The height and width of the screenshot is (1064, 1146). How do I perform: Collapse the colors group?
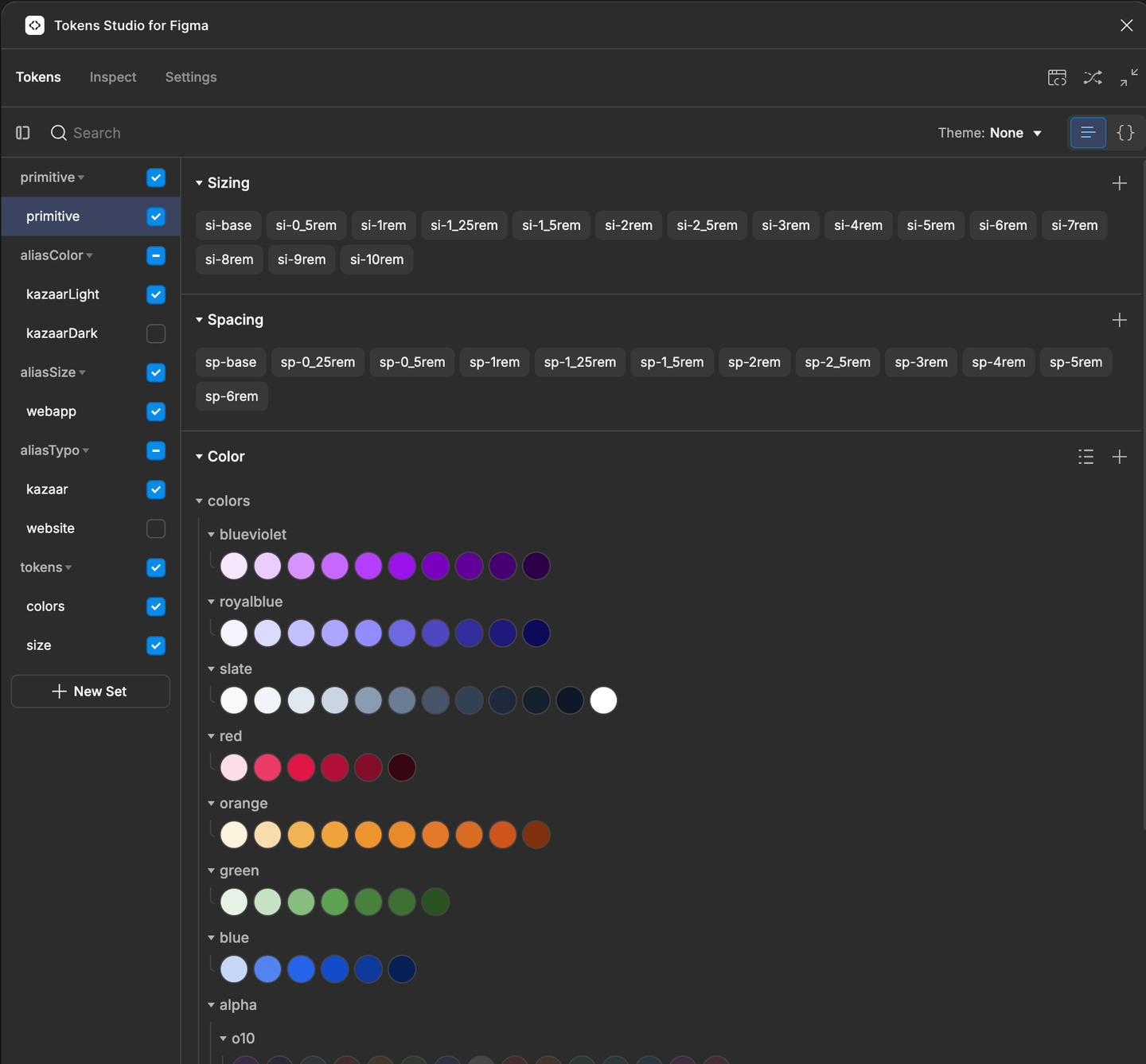199,501
